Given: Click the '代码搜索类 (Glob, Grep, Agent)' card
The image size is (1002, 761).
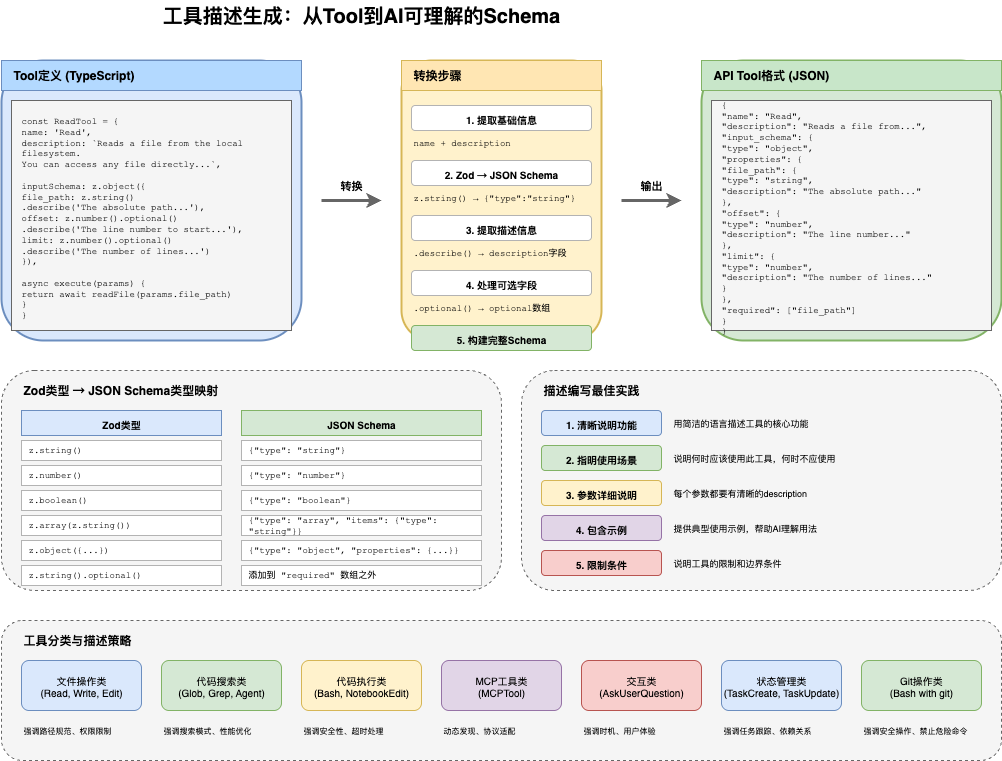Looking at the screenshot, I should 221,687.
